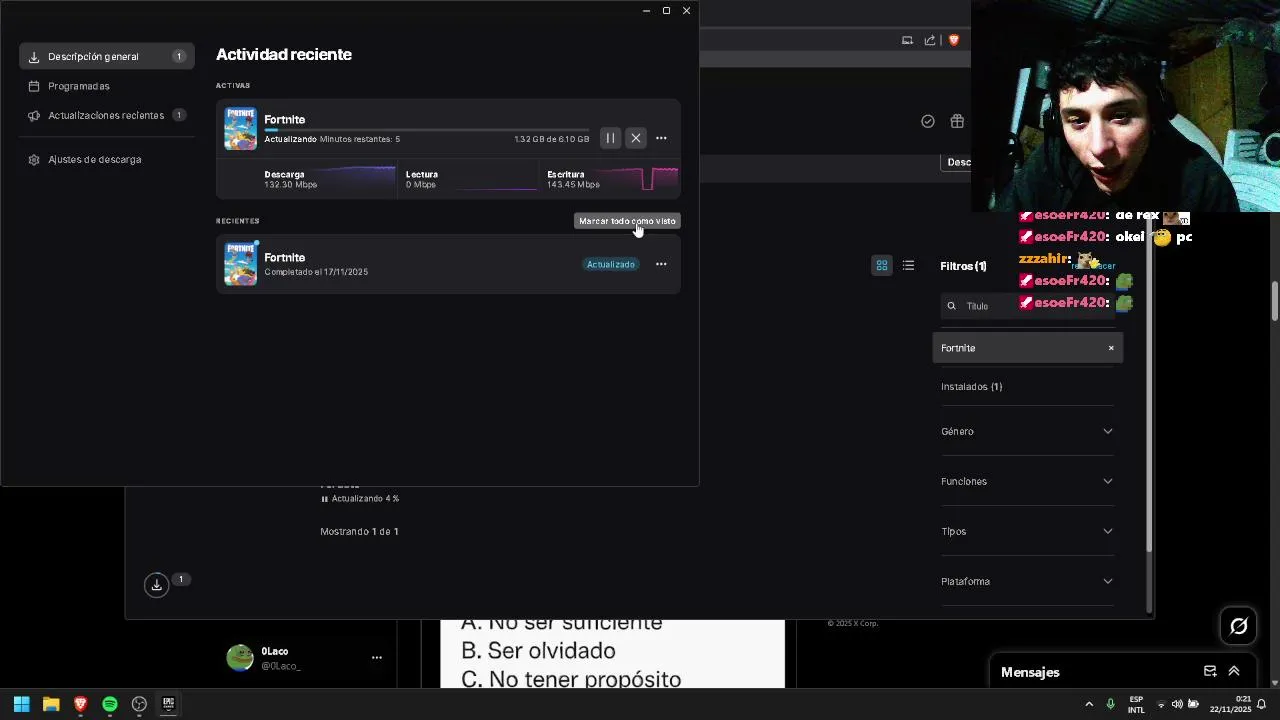
Task: Click the Lectura 0 Mbps stat
Action: [422, 179]
